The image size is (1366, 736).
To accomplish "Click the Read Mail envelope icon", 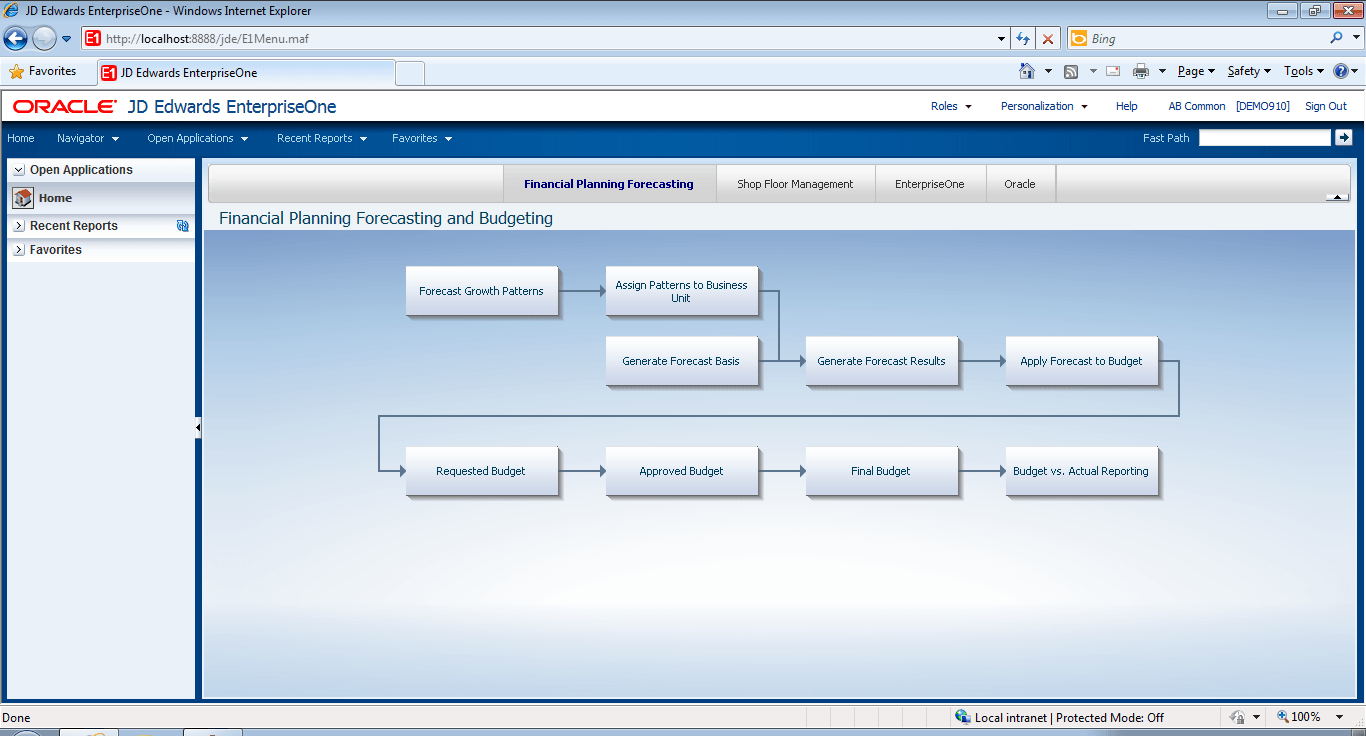I will [x=1112, y=71].
